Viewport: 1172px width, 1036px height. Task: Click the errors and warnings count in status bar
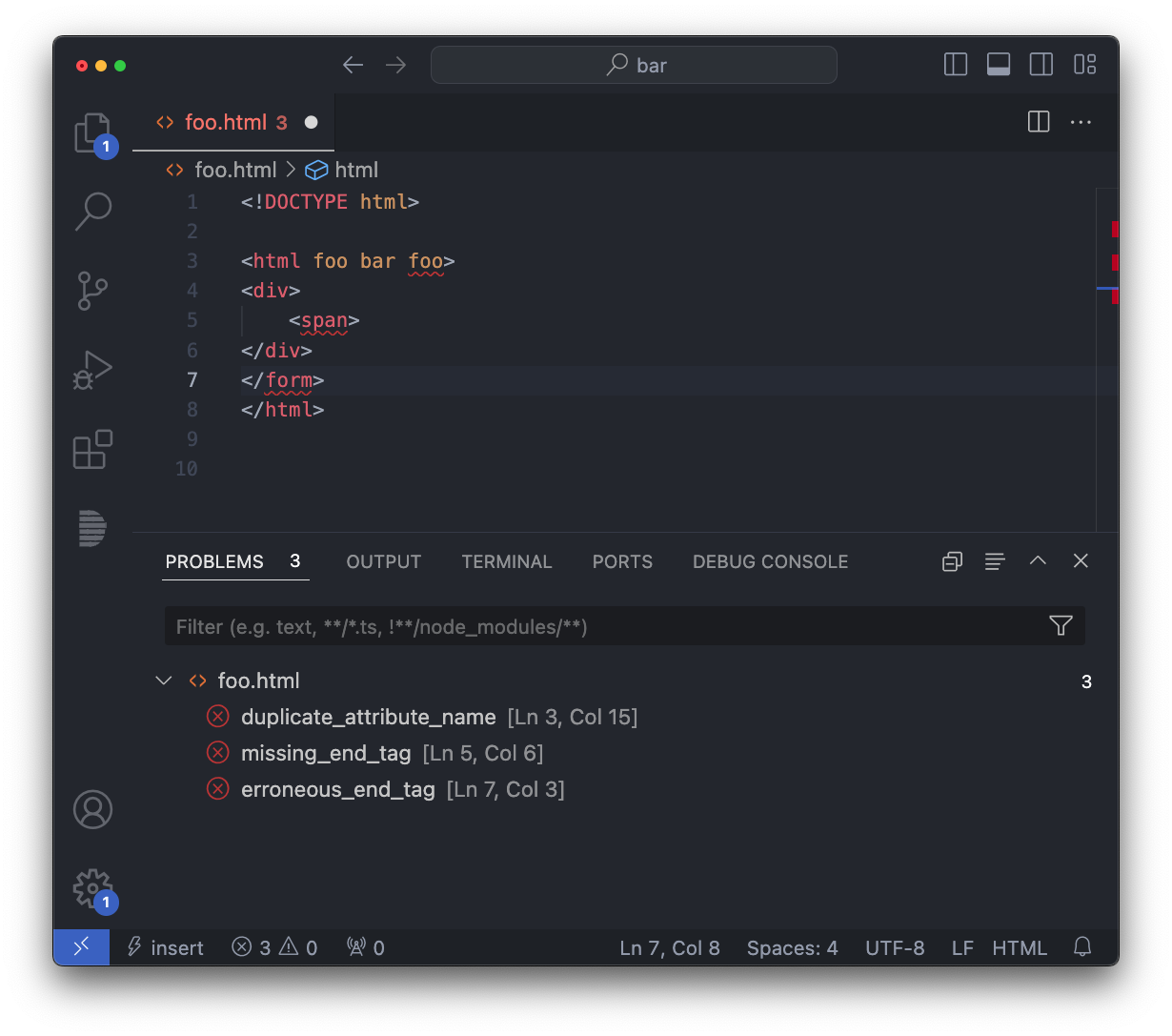pos(274,947)
